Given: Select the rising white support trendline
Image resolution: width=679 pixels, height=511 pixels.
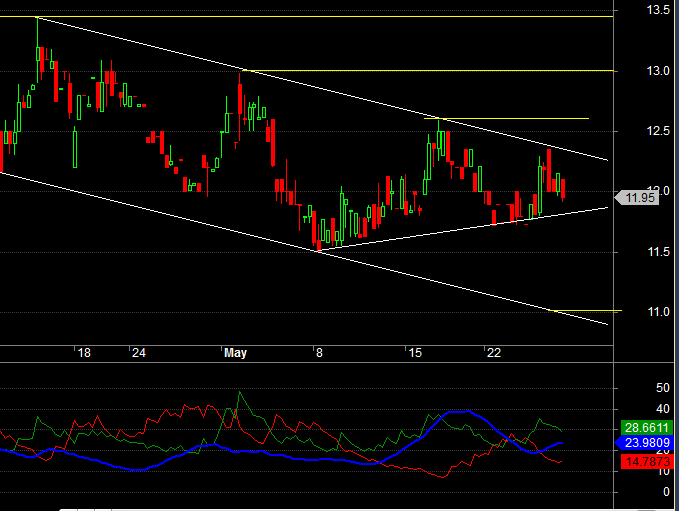Looking at the screenshot, I should click(462, 230).
